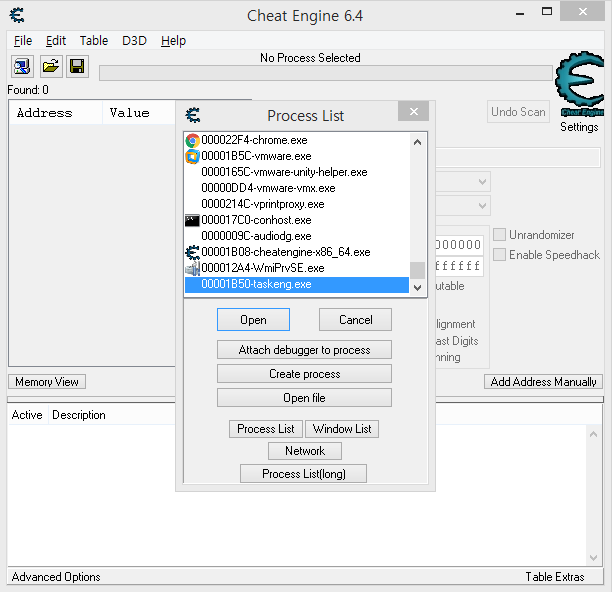Click the Save floppy disk icon
The height and width of the screenshot is (592, 612).
click(77, 66)
